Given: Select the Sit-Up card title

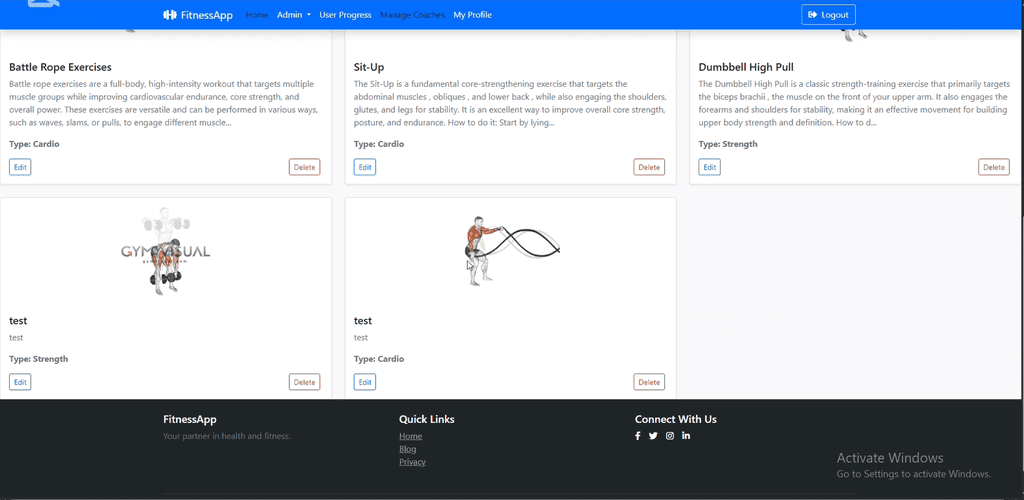Looking at the screenshot, I should coord(369,67).
